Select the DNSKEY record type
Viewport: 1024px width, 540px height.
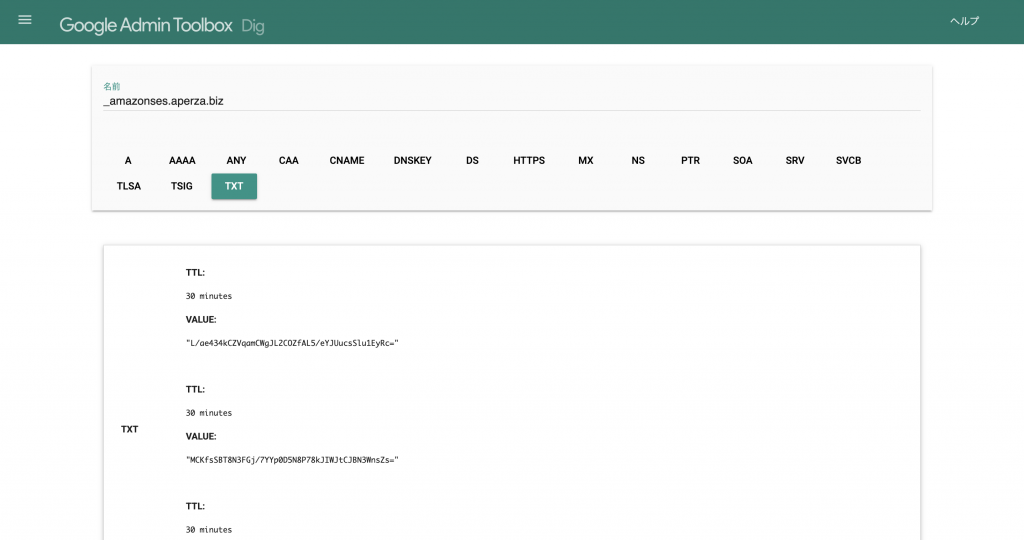coord(413,160)
